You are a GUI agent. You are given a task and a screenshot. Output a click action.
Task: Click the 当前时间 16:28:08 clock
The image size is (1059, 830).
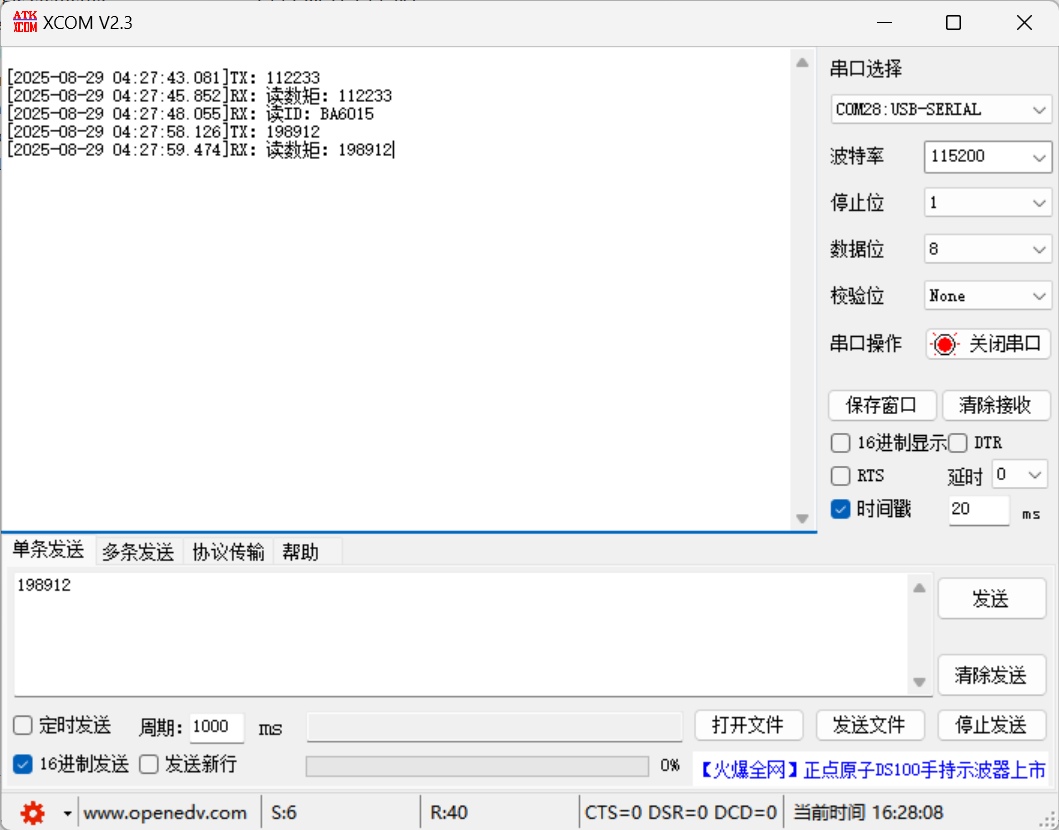[x=868, y=813]
